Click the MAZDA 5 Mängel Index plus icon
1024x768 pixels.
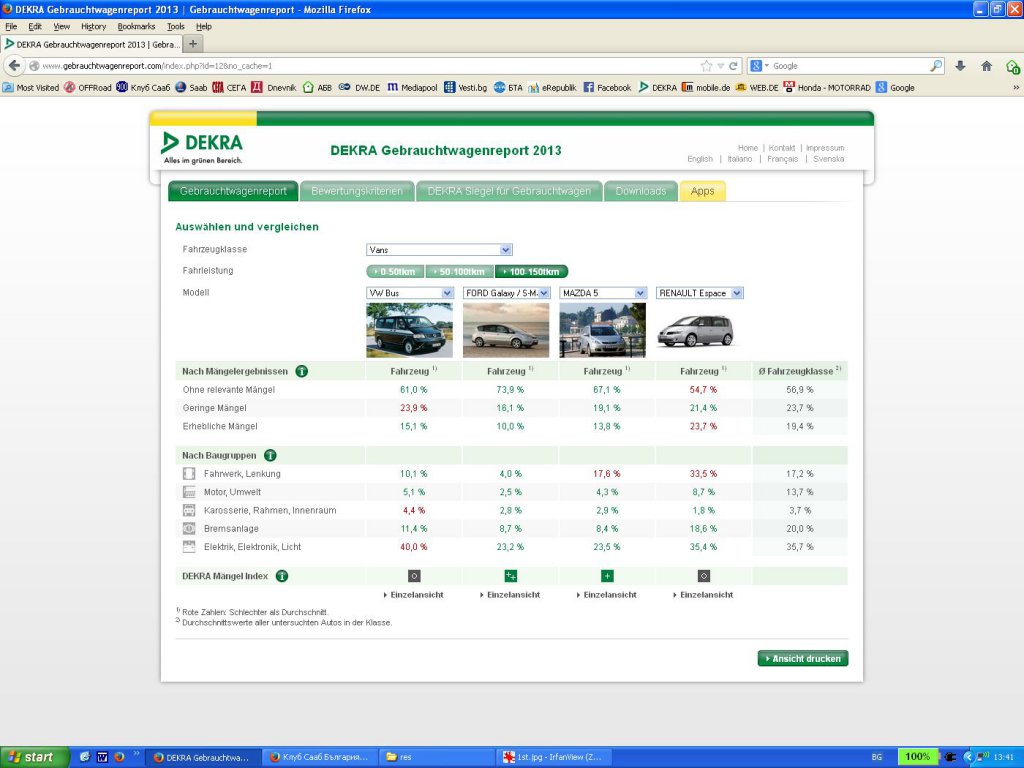[607, 576]
